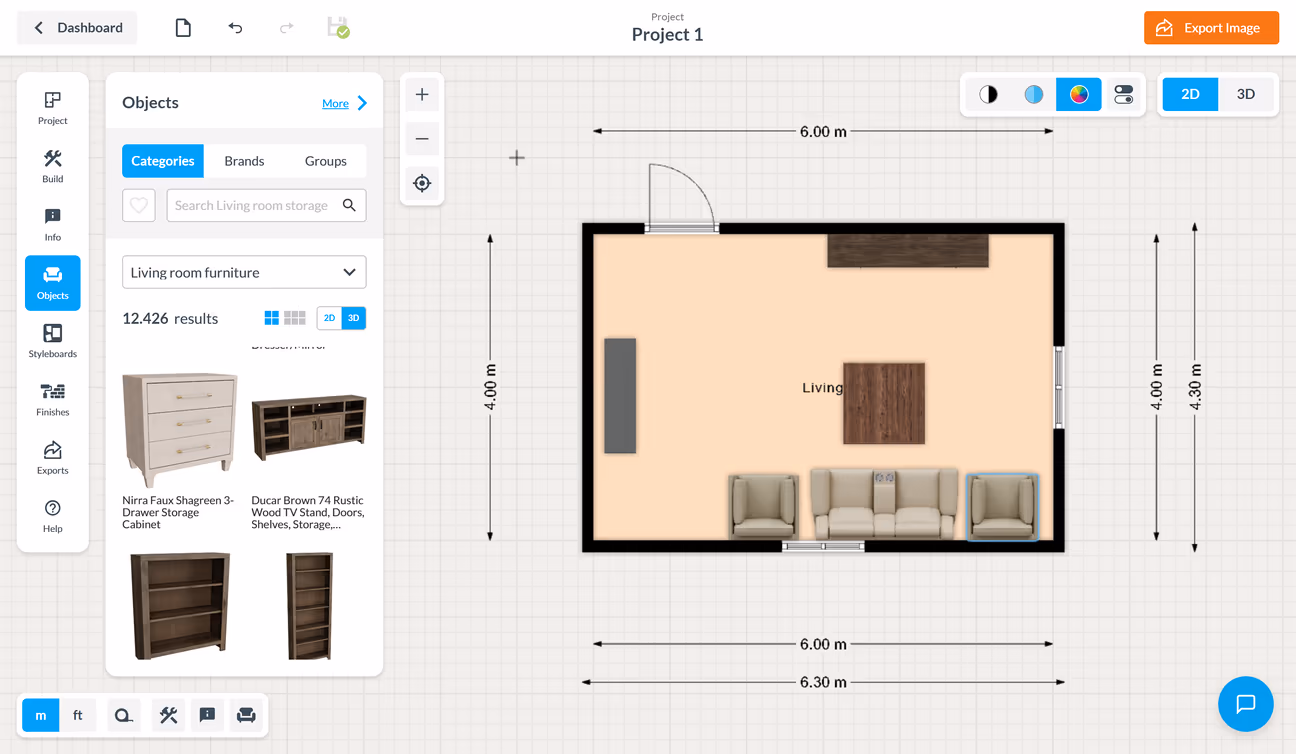
Task: Switch to small grid view of results
Action: [295, 318]
